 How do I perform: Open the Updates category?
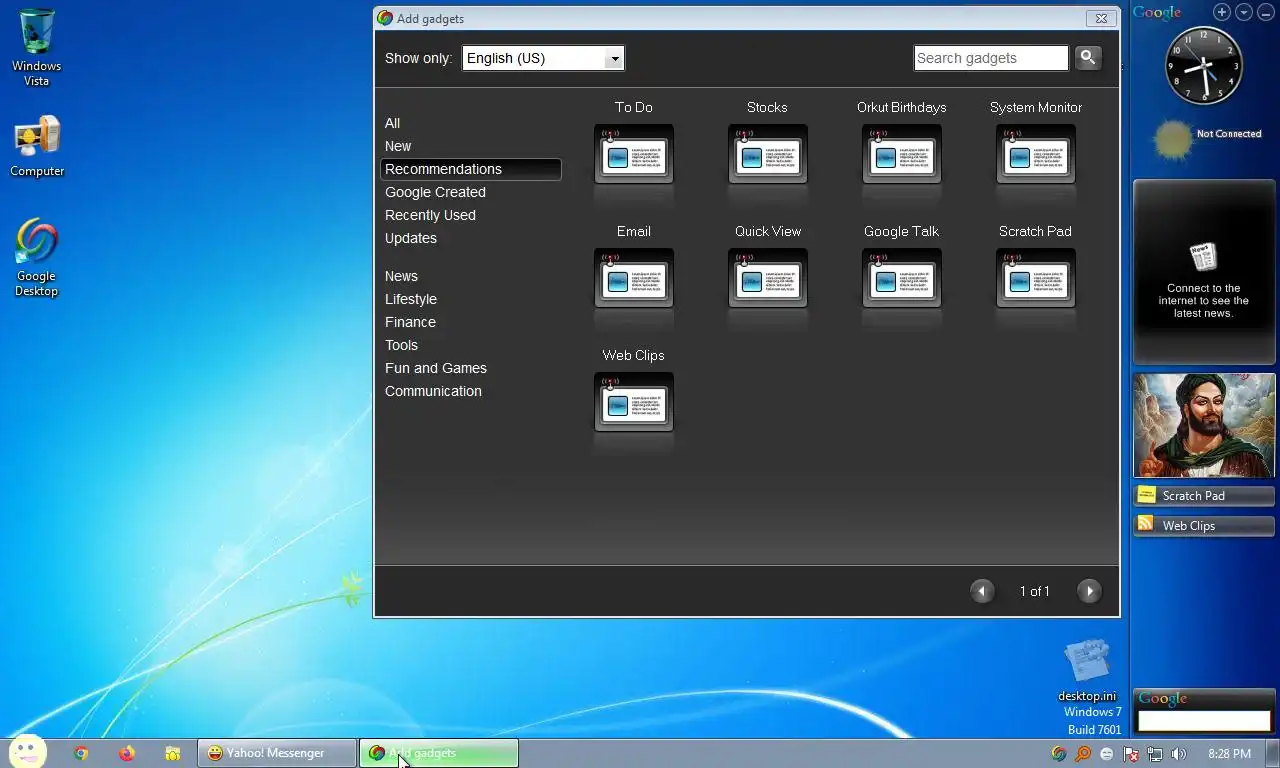(411, 238)
